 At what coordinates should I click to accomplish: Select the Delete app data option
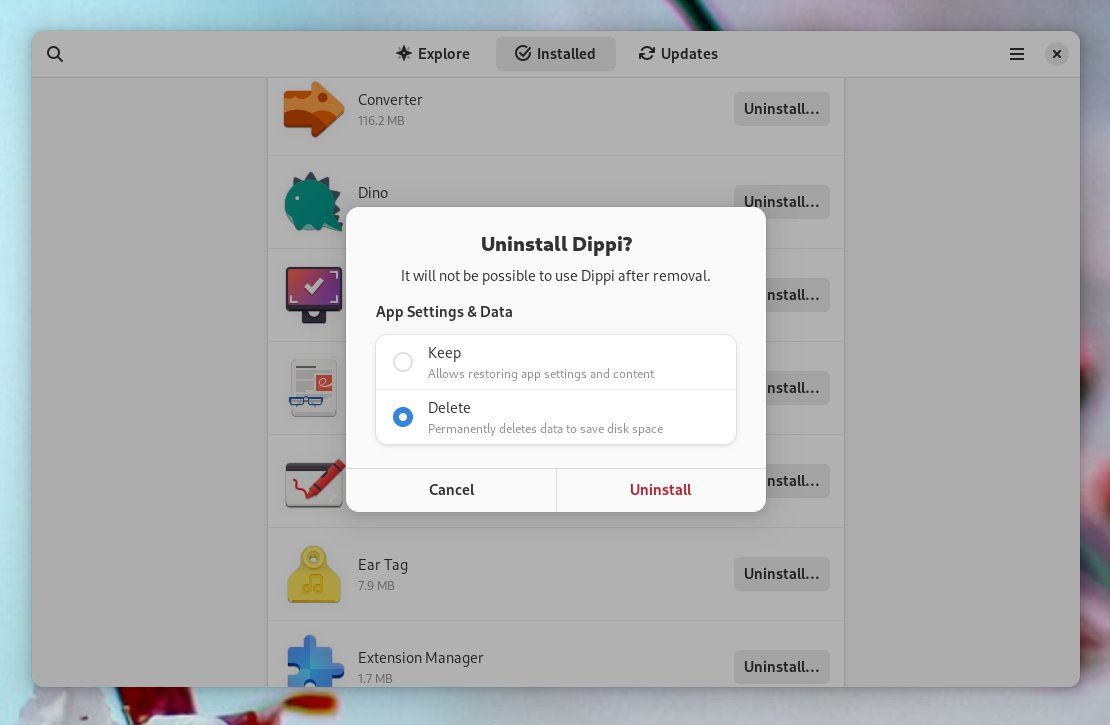(403, 417)
